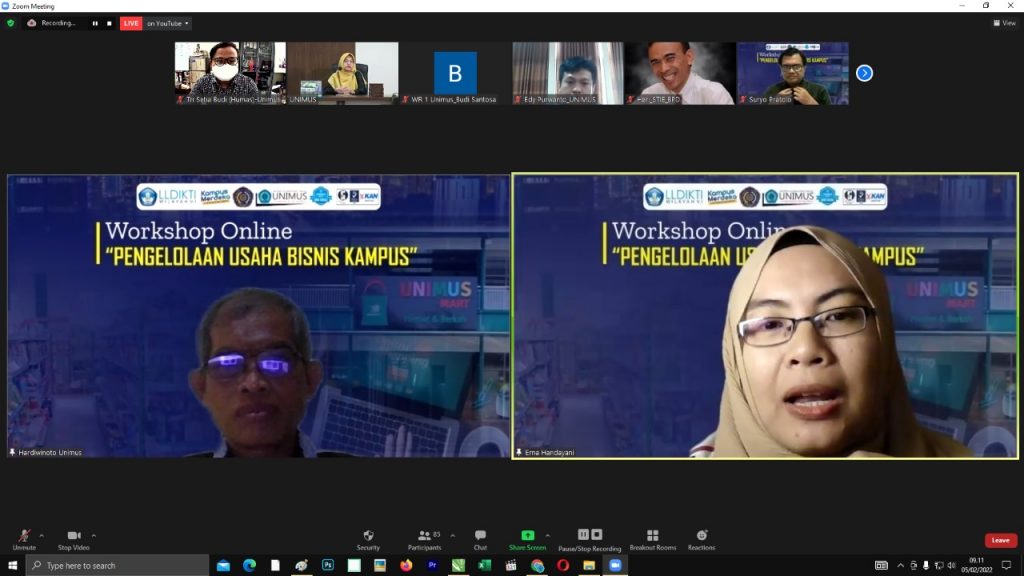Open the Security shield icon

pyautogui.click(x=368, y=537)
